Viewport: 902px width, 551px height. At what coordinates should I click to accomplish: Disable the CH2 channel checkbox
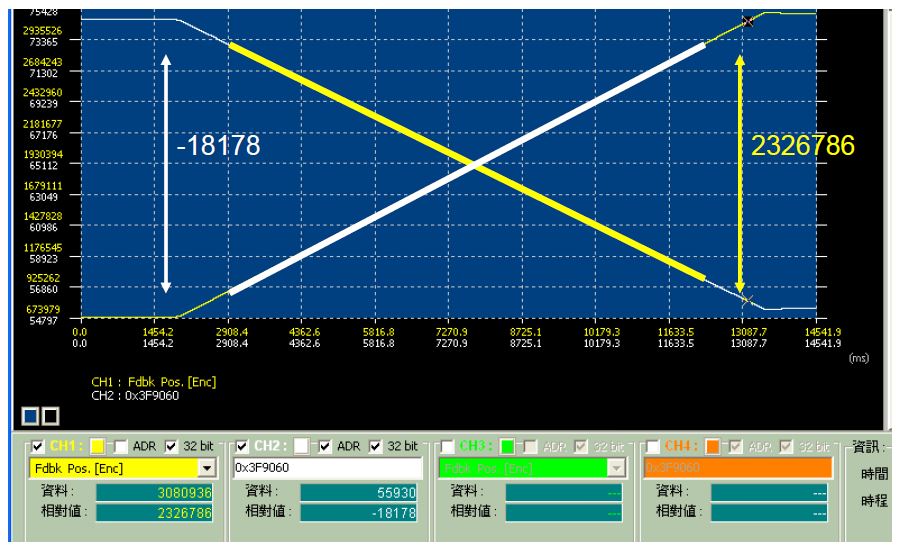tap(240, 445)
